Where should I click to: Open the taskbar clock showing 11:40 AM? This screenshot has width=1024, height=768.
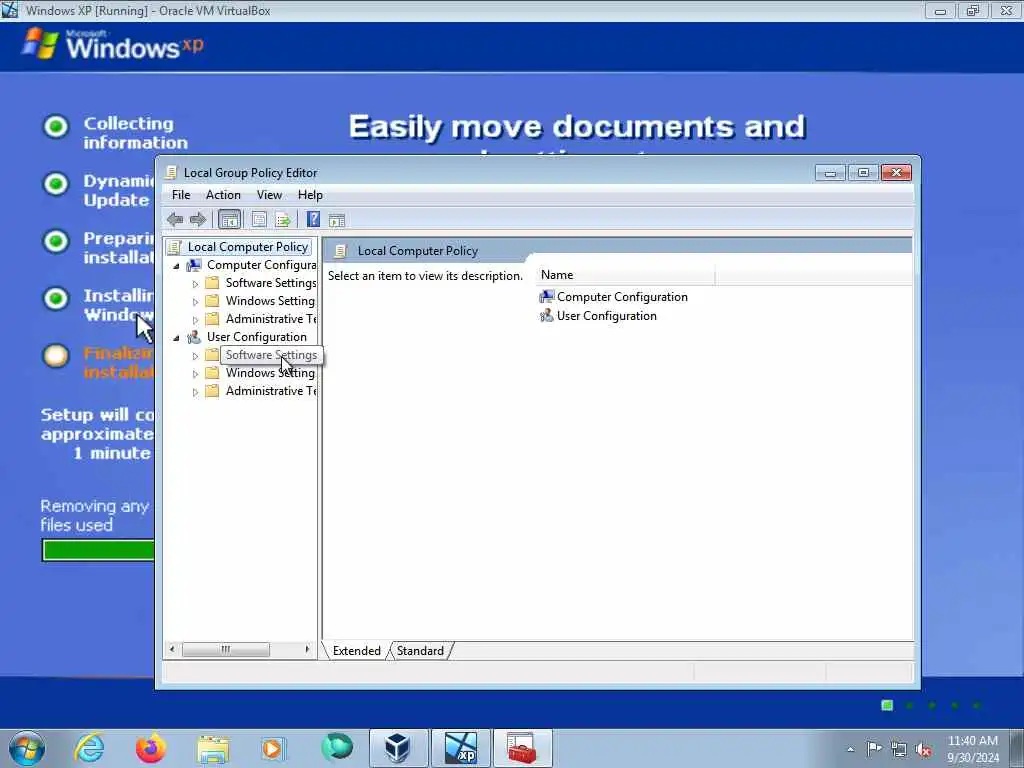(x=972, y=748)
